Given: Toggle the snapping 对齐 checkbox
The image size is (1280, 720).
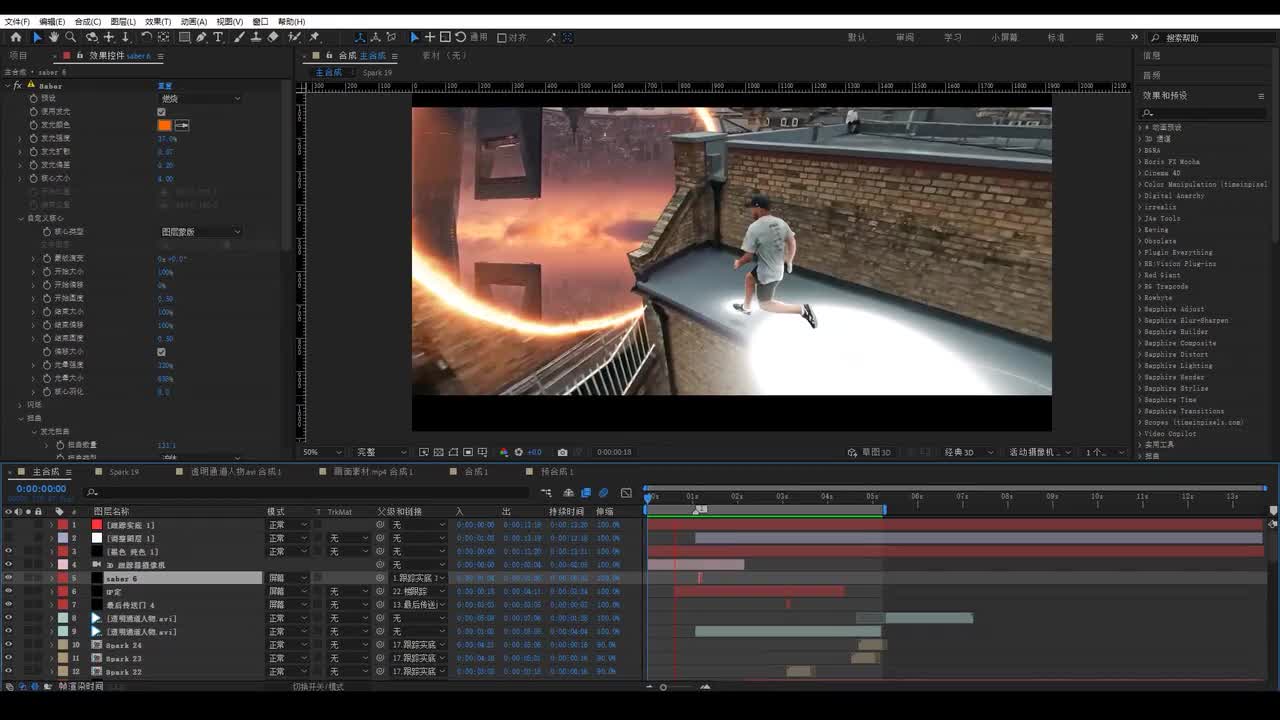Looking at the screenshot, I should [502, 37].
